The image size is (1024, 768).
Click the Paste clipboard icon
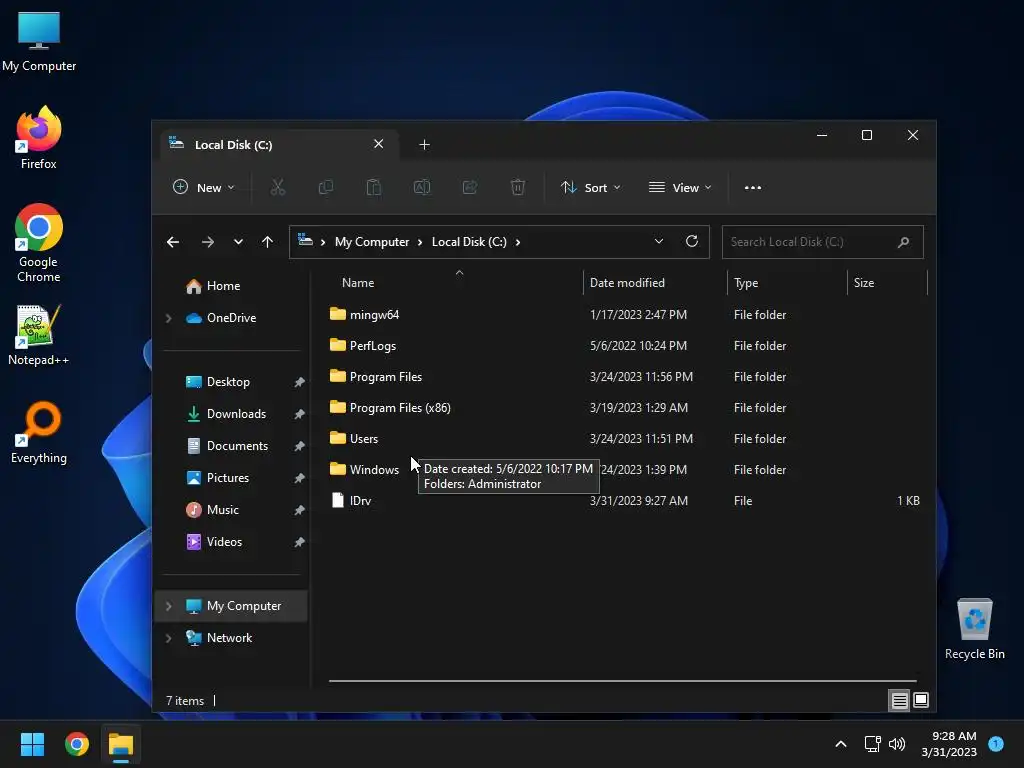click(374, 187)
